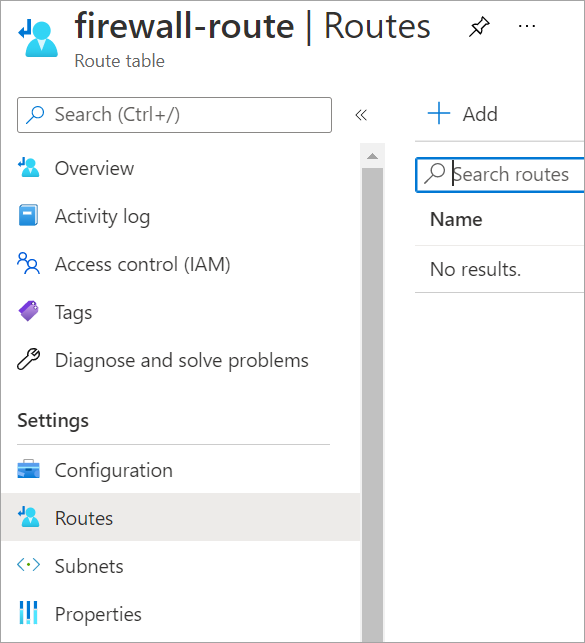Click the firewall-route | Routes title
585x643 pixels.
click(253, 27)
